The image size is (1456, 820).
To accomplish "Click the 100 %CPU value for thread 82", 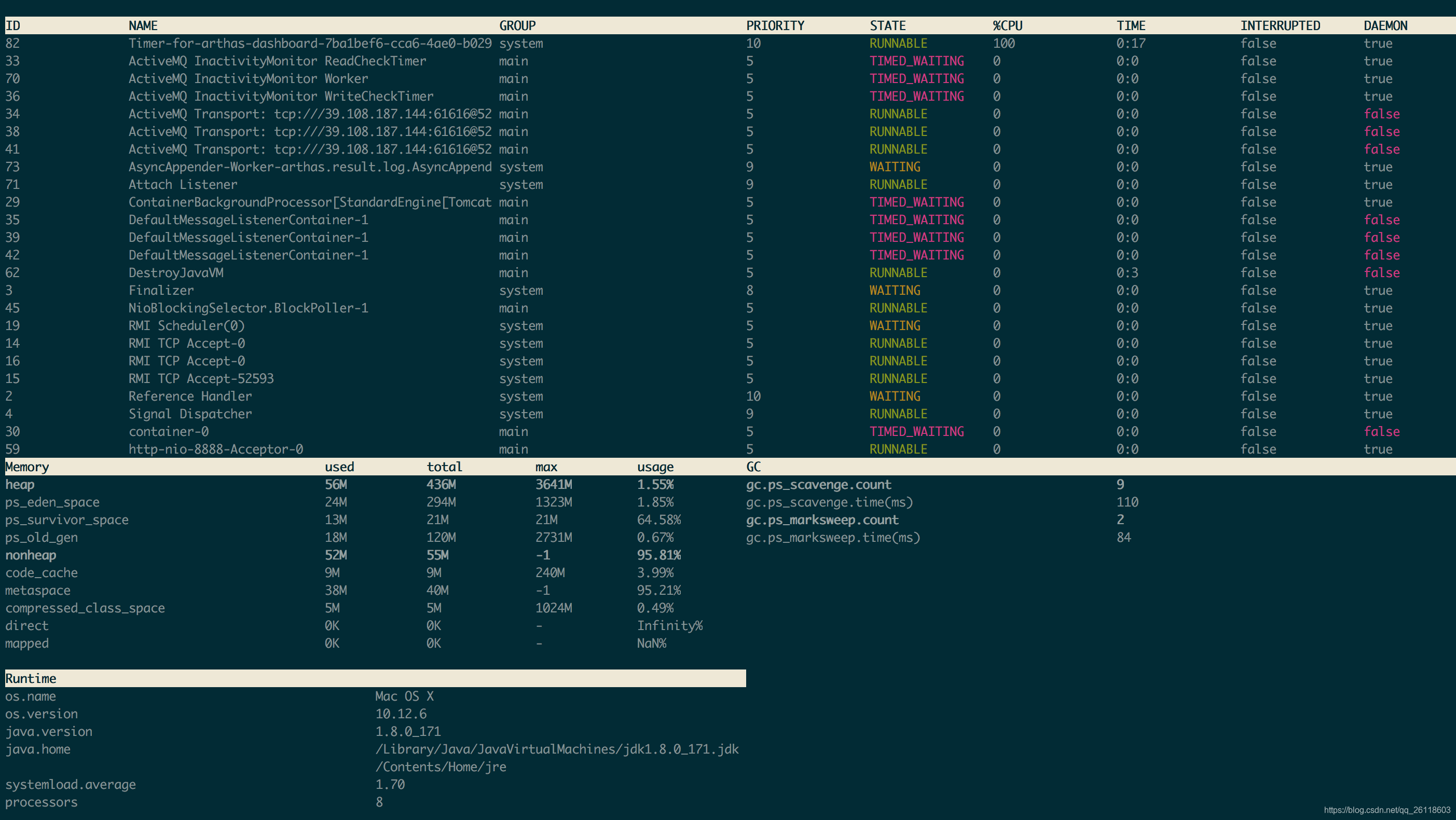I will point(1004,44).
